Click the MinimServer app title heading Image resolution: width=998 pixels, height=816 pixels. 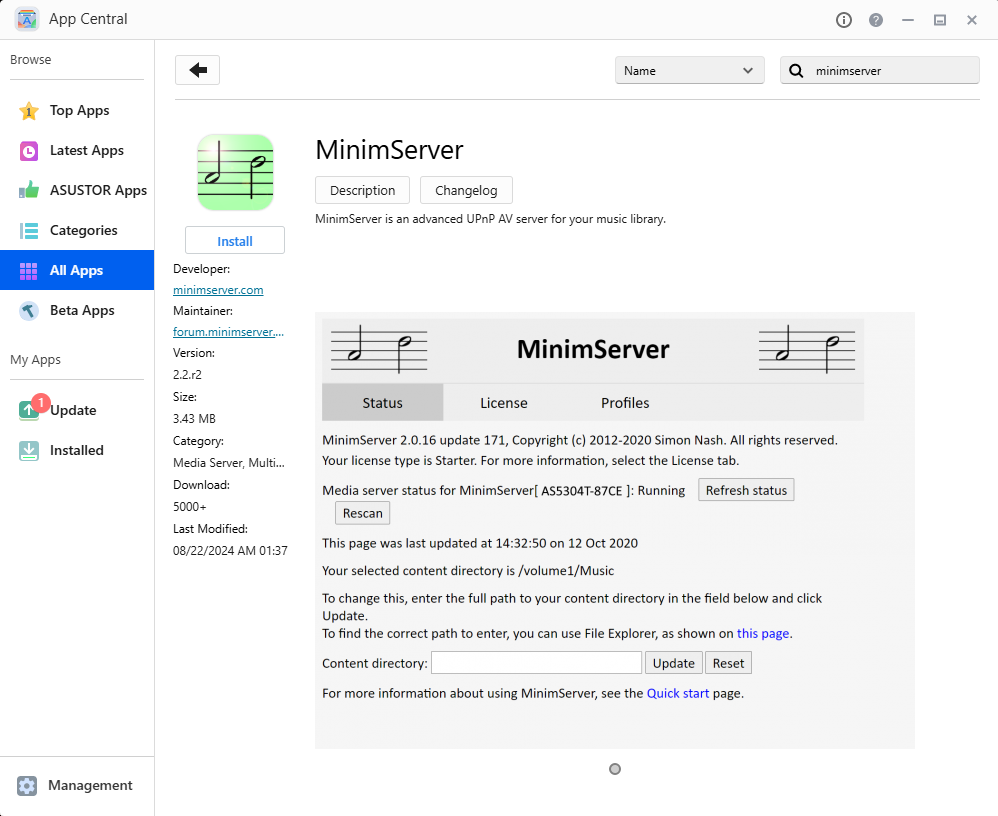390,150
